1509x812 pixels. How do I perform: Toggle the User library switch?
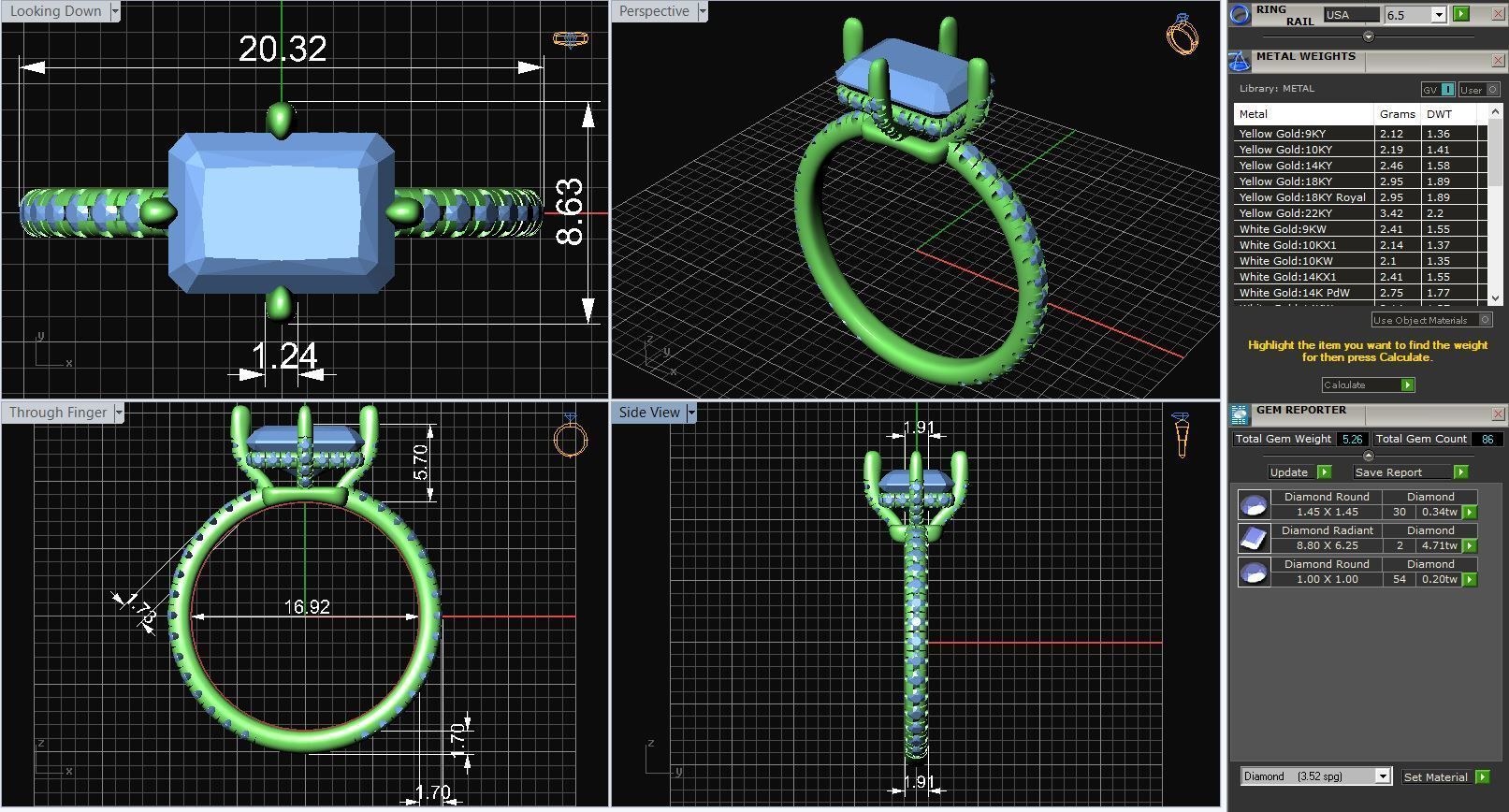click(x=1479, y=89)
